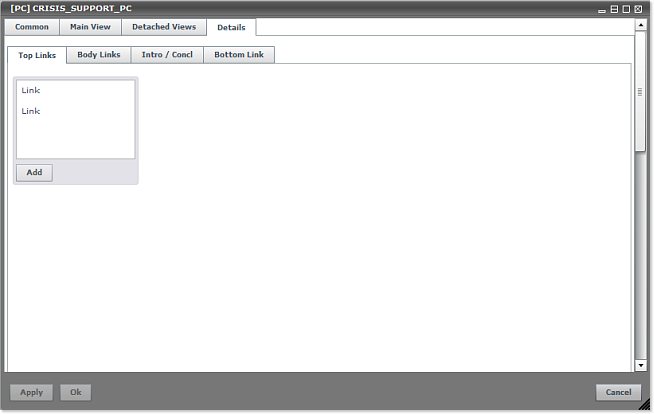Viewport: 654px width, 414px height.
Task: Click the window resize grip corner
Action: (647, 408)
